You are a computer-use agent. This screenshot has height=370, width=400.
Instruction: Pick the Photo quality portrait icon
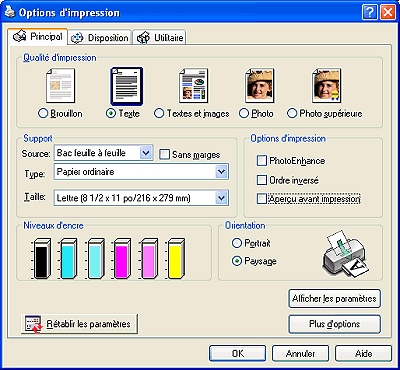[x=260, y=86]
